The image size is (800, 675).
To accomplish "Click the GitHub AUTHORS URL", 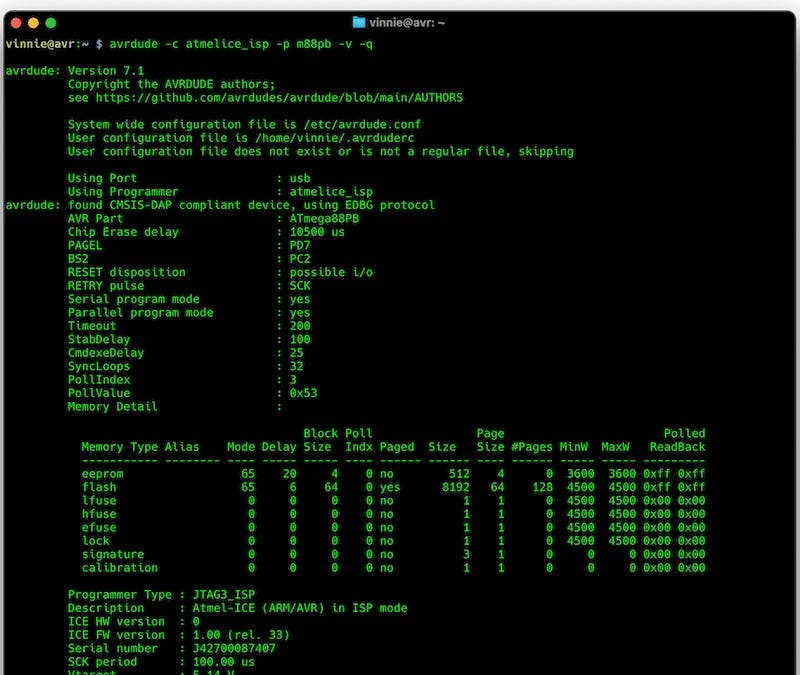I will point(279,98).
